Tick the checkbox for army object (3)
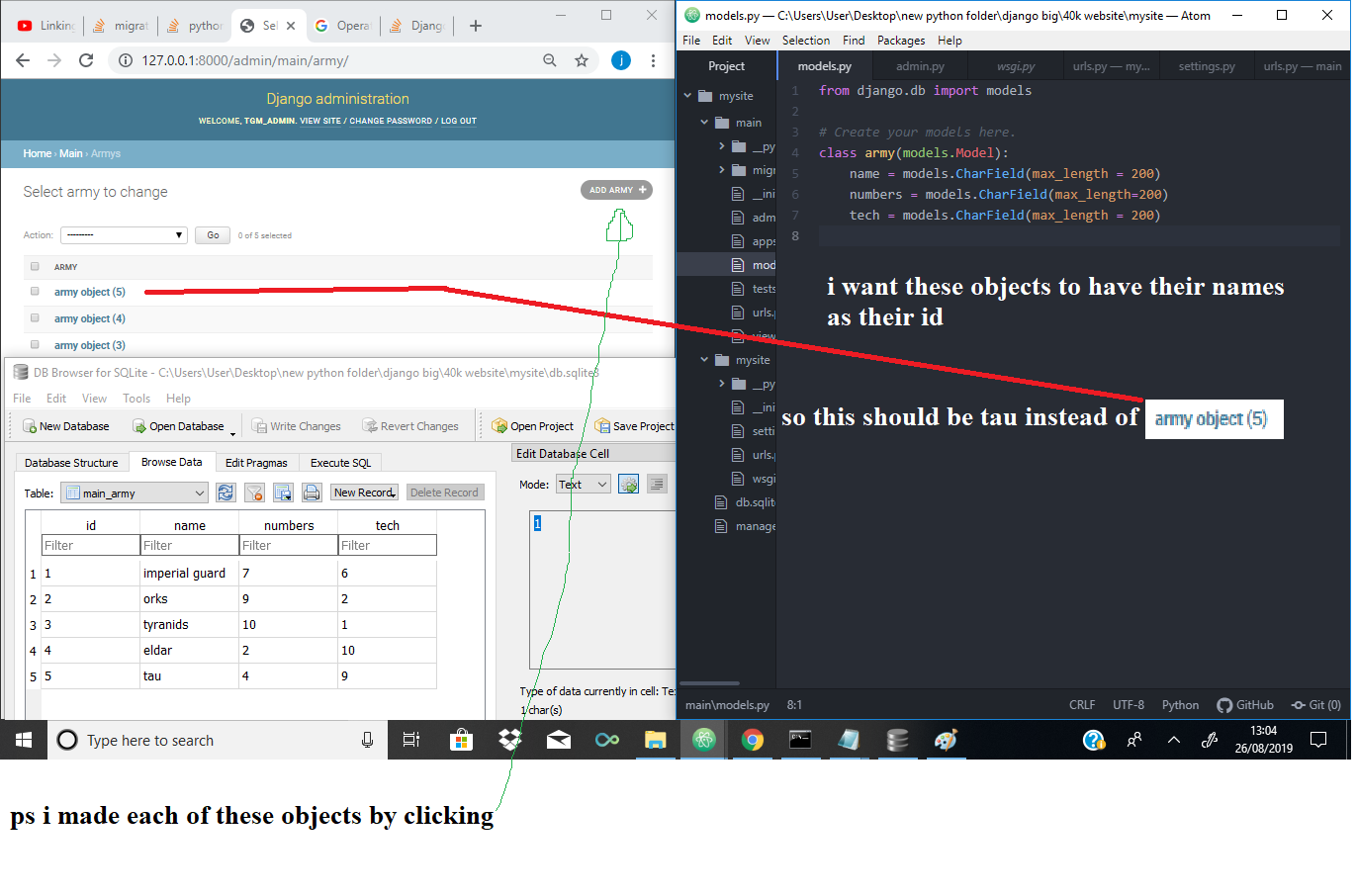 (x=35, y=343)
